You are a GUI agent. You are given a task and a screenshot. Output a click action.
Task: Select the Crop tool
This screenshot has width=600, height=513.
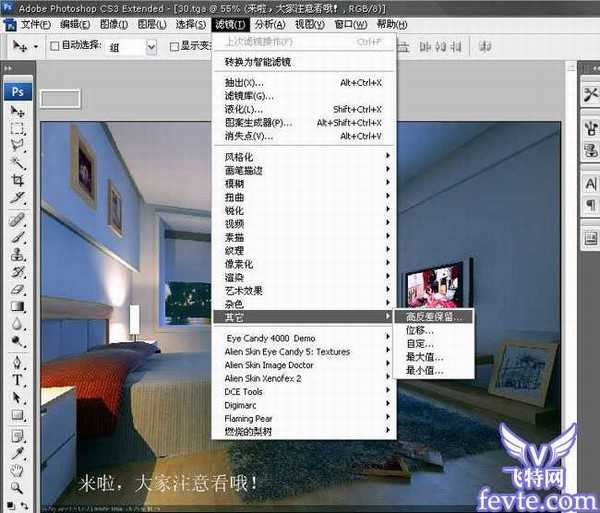[x=18, y=180]
